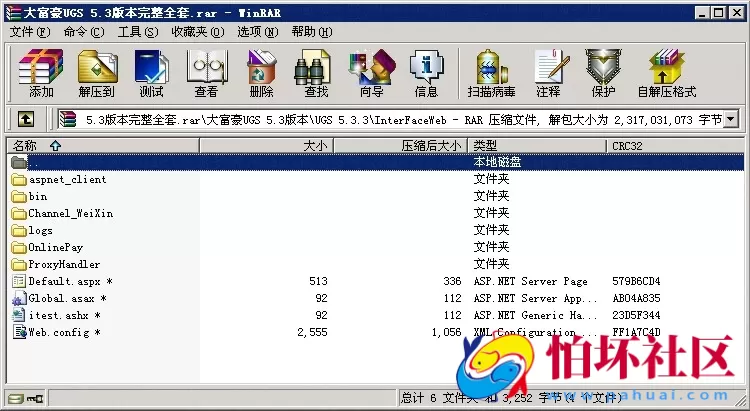Open the Wizard (向导) tool
750x411 pixels.
tap(372, 73)
